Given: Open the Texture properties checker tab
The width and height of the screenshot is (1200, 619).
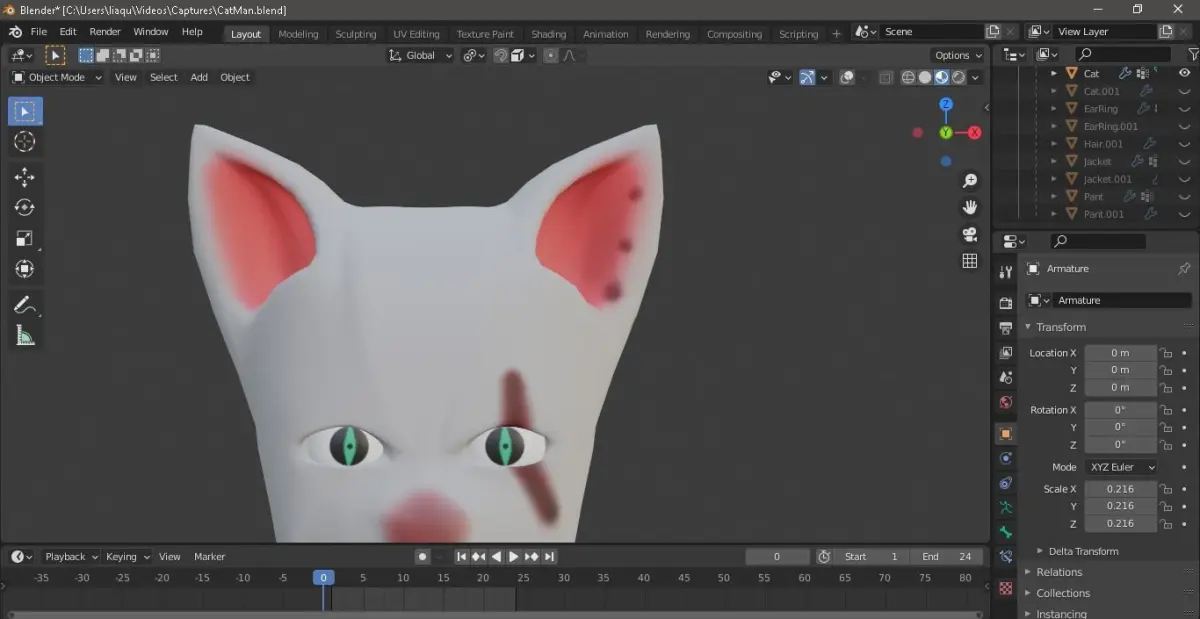Looking at the screenshot, I should tap(1006, 589).
